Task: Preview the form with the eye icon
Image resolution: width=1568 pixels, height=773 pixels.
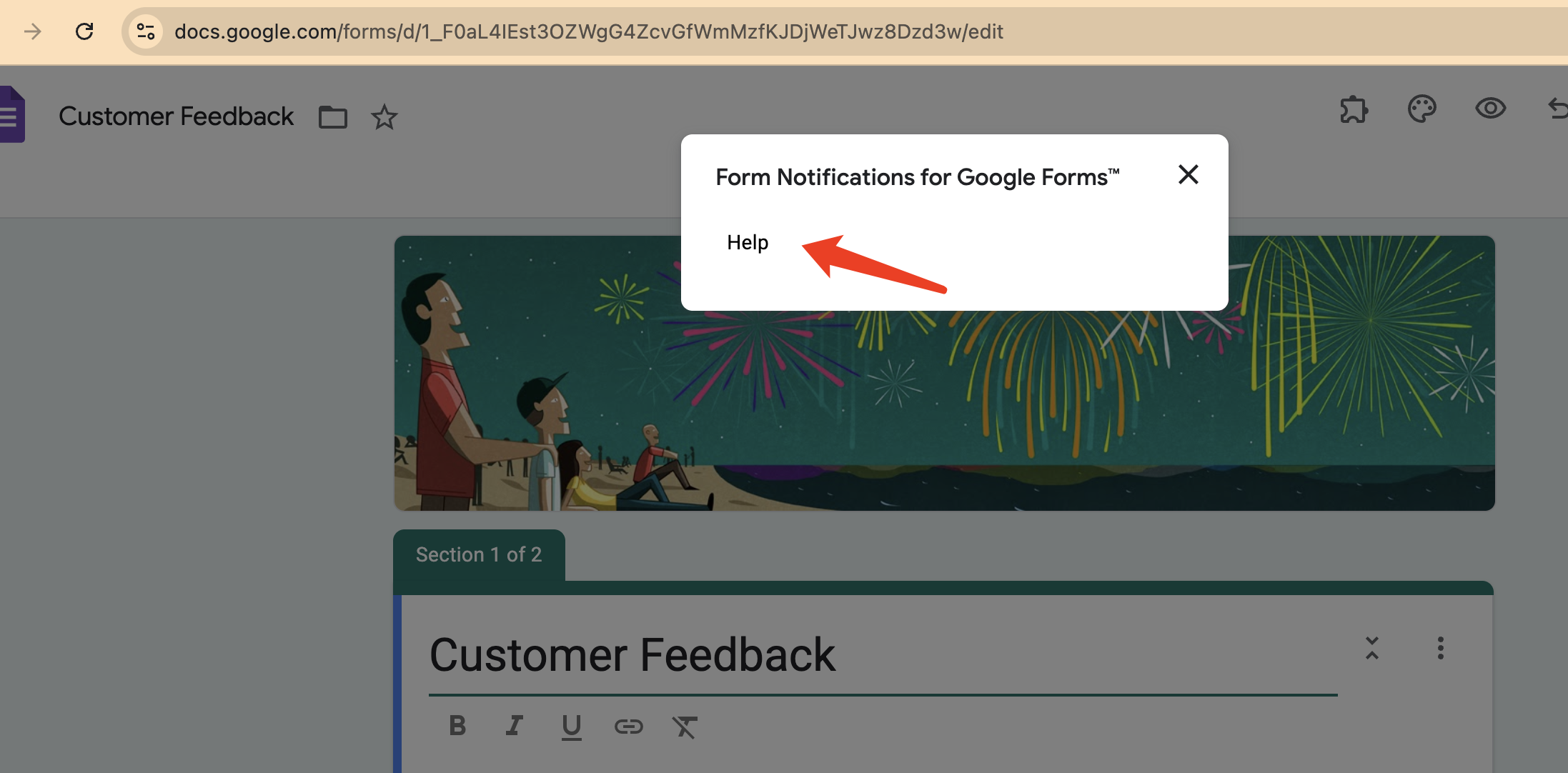Action: [1490, 109]
